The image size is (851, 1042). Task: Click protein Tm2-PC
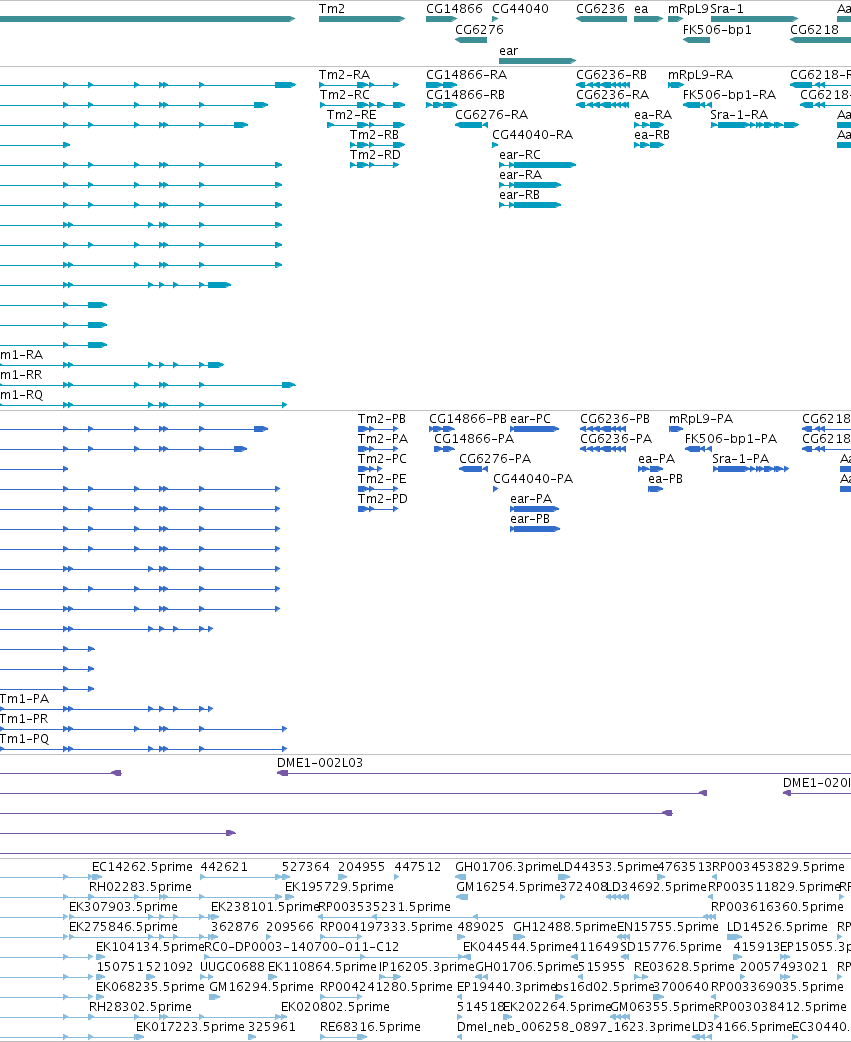370,469
